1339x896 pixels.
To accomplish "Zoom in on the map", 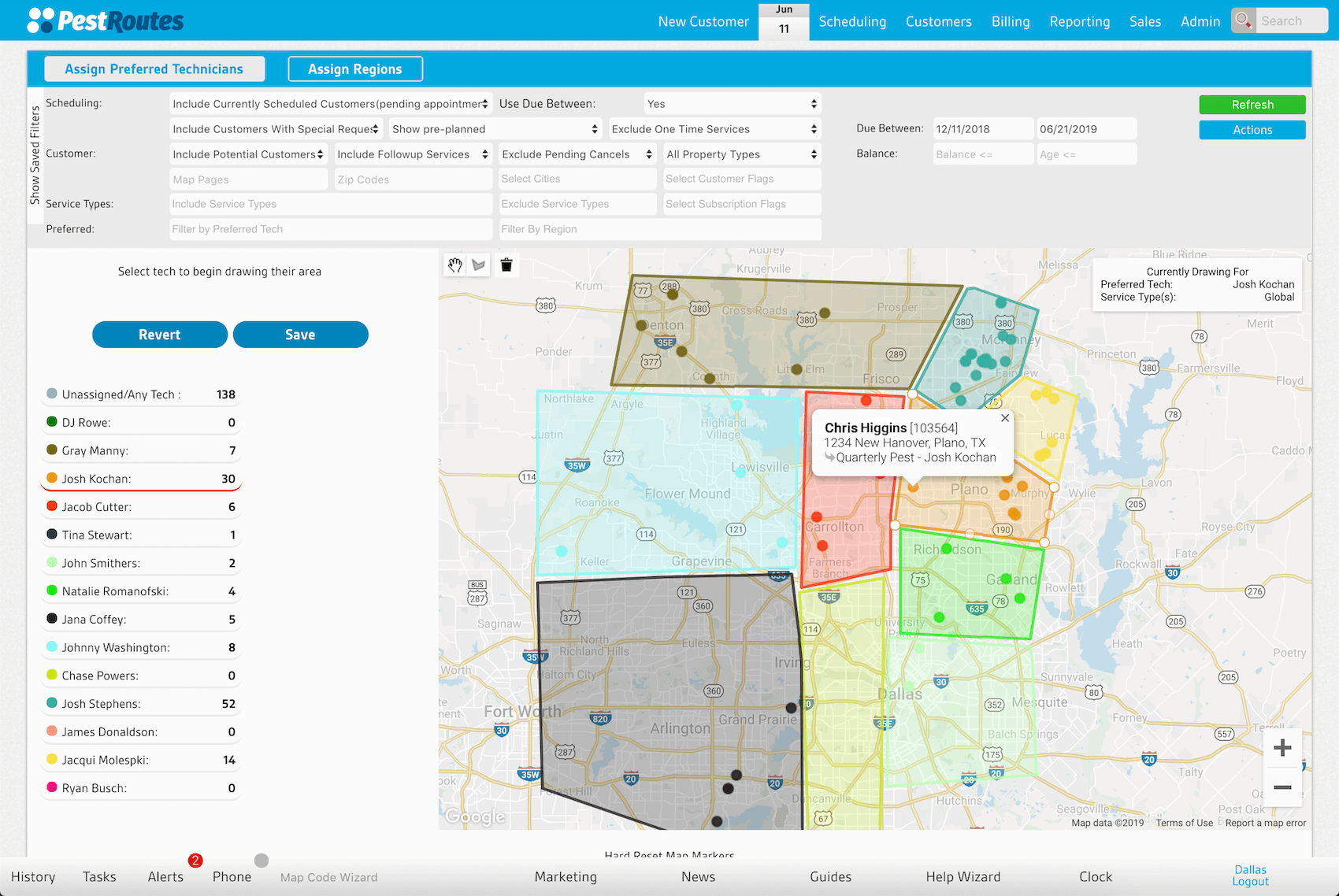I will (x=1282, y=747).
